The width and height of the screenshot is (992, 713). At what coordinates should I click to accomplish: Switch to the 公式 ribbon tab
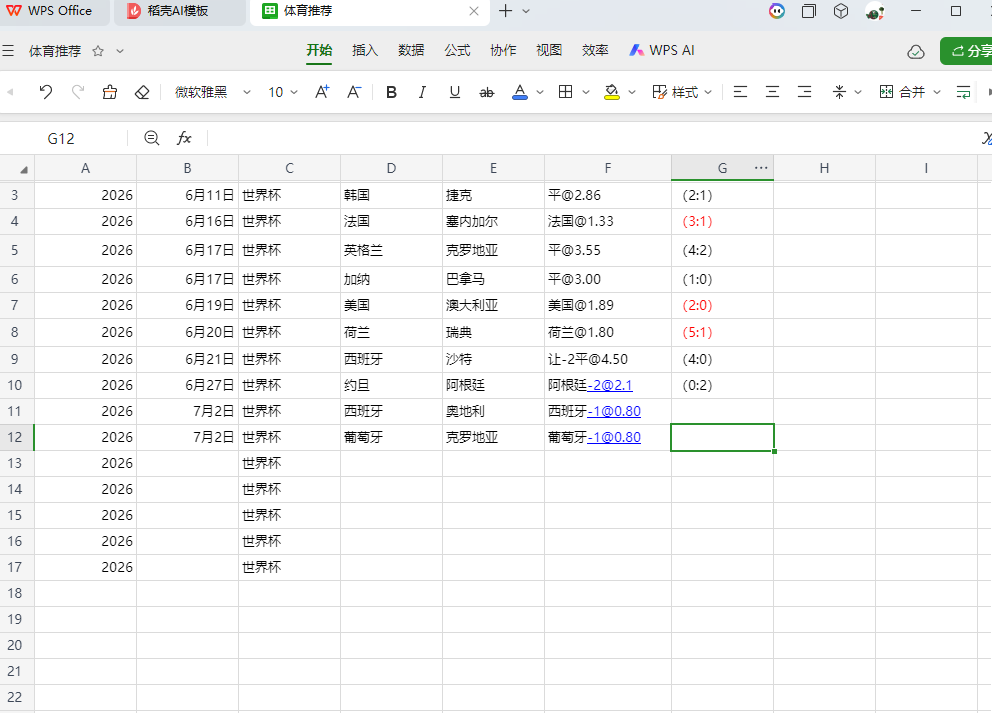[x=457, y=50]
